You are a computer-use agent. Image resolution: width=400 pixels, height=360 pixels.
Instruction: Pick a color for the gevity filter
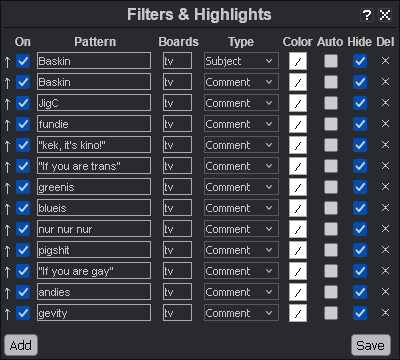298,313
